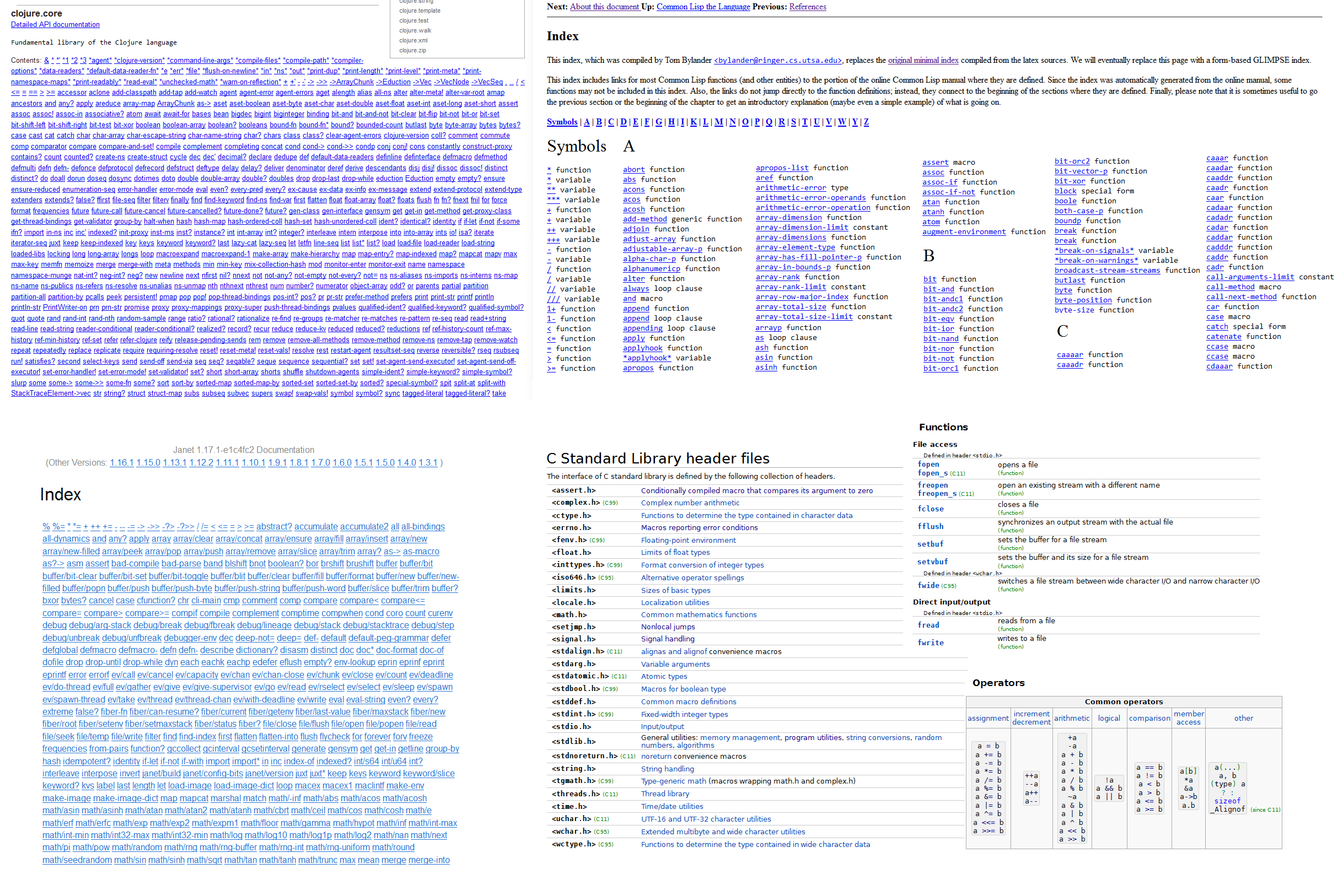Open the array-row-major-index function entry

pos(802,297)
